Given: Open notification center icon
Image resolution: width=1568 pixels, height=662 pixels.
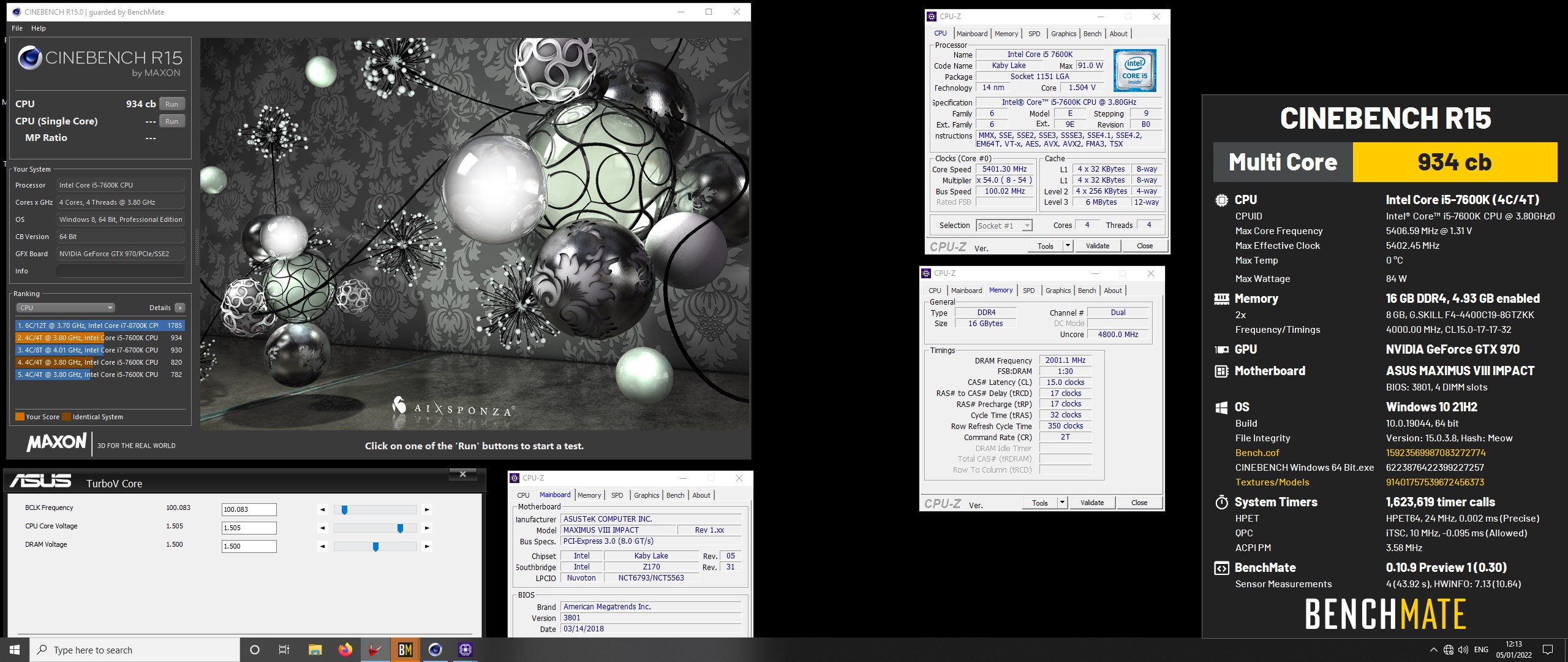Looking at the screenshot, I should pos(1548,650).
